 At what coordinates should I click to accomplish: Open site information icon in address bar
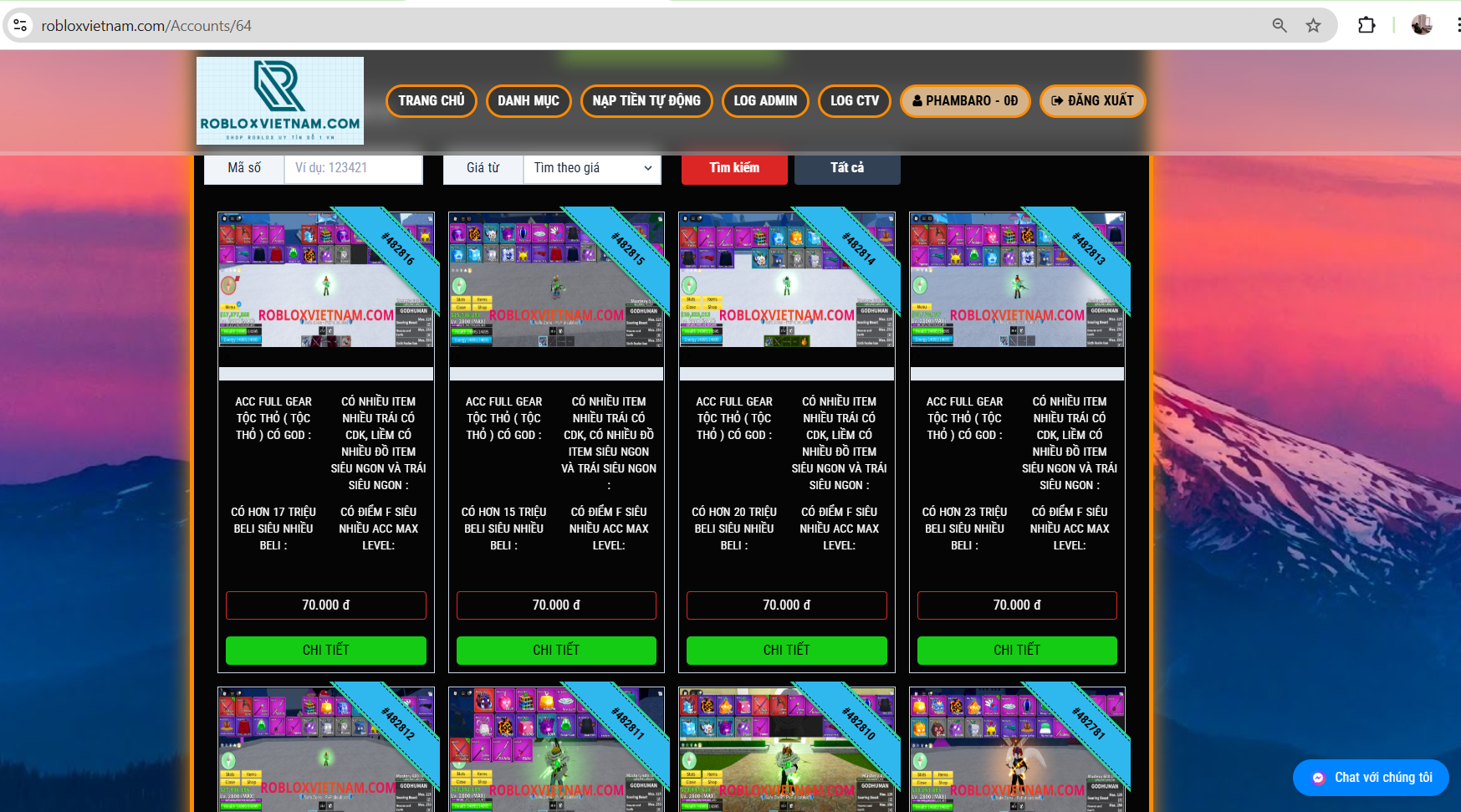point(21,26)
